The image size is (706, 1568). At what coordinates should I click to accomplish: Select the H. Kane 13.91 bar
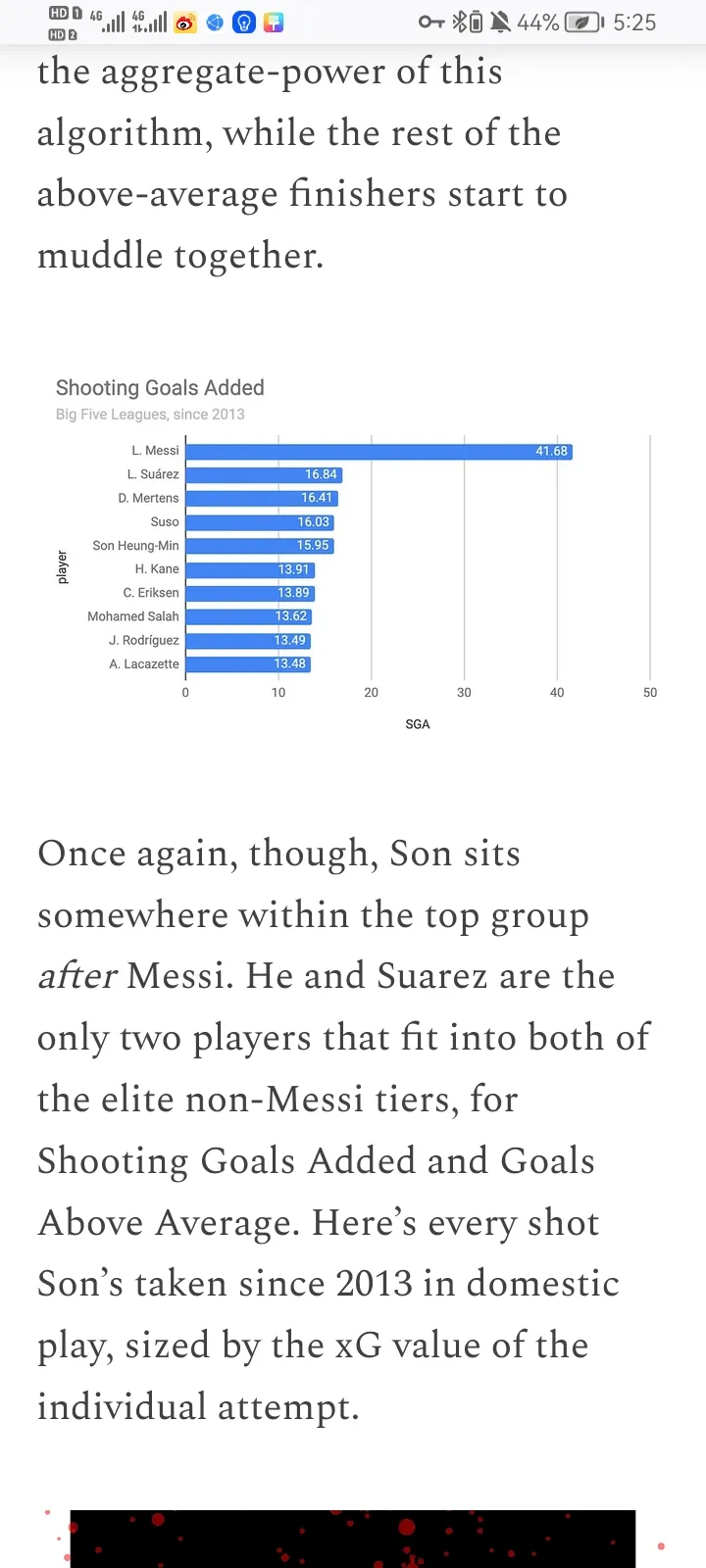249,569
